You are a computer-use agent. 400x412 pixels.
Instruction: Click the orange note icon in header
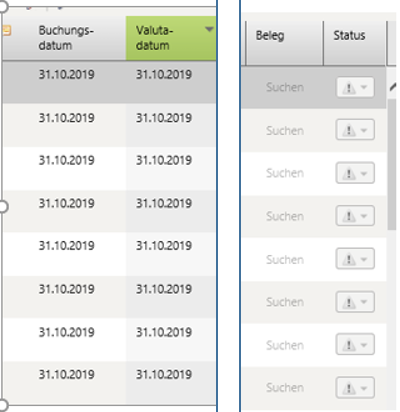(7, 31)
